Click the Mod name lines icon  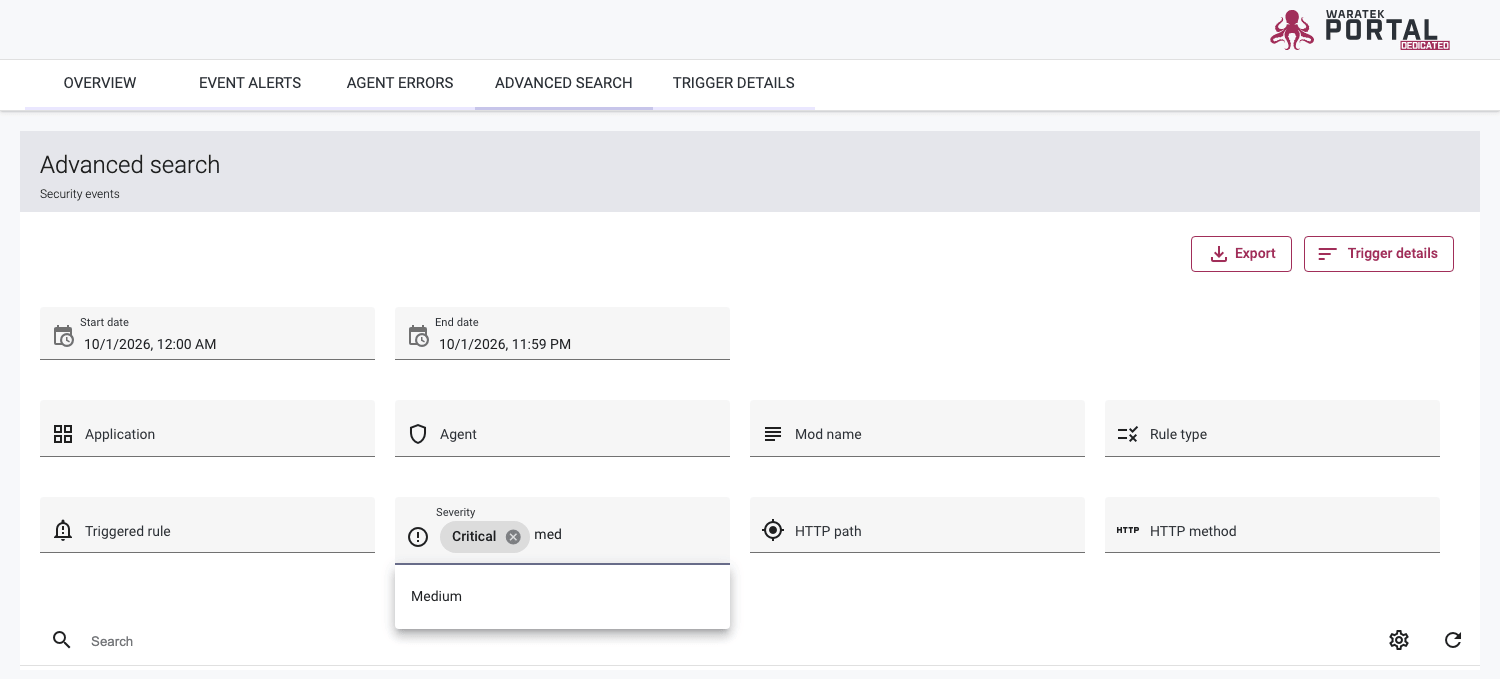tap(773, 434)
